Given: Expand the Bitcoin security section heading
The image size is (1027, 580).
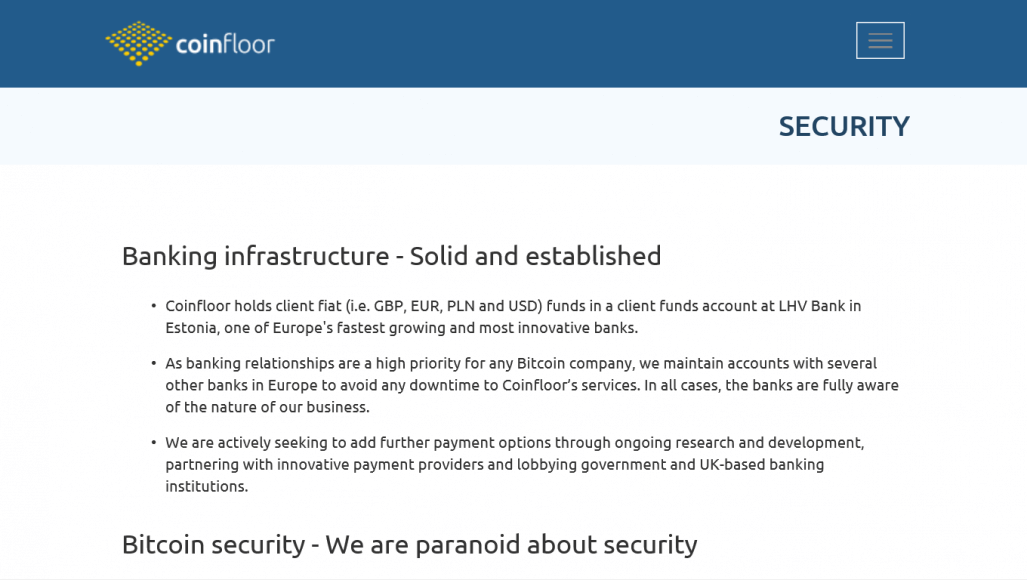Looking at the screenshot, I should [x=409, y=545].
